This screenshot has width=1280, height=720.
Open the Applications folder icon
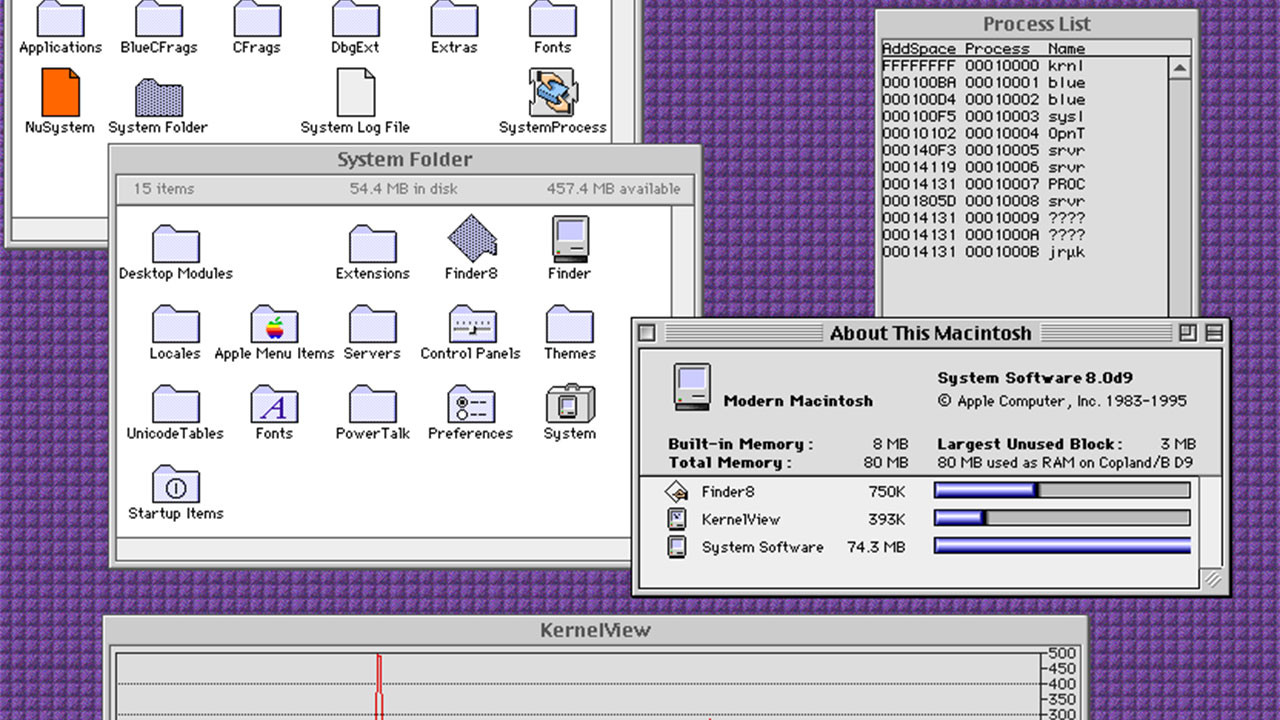point(61,18)
